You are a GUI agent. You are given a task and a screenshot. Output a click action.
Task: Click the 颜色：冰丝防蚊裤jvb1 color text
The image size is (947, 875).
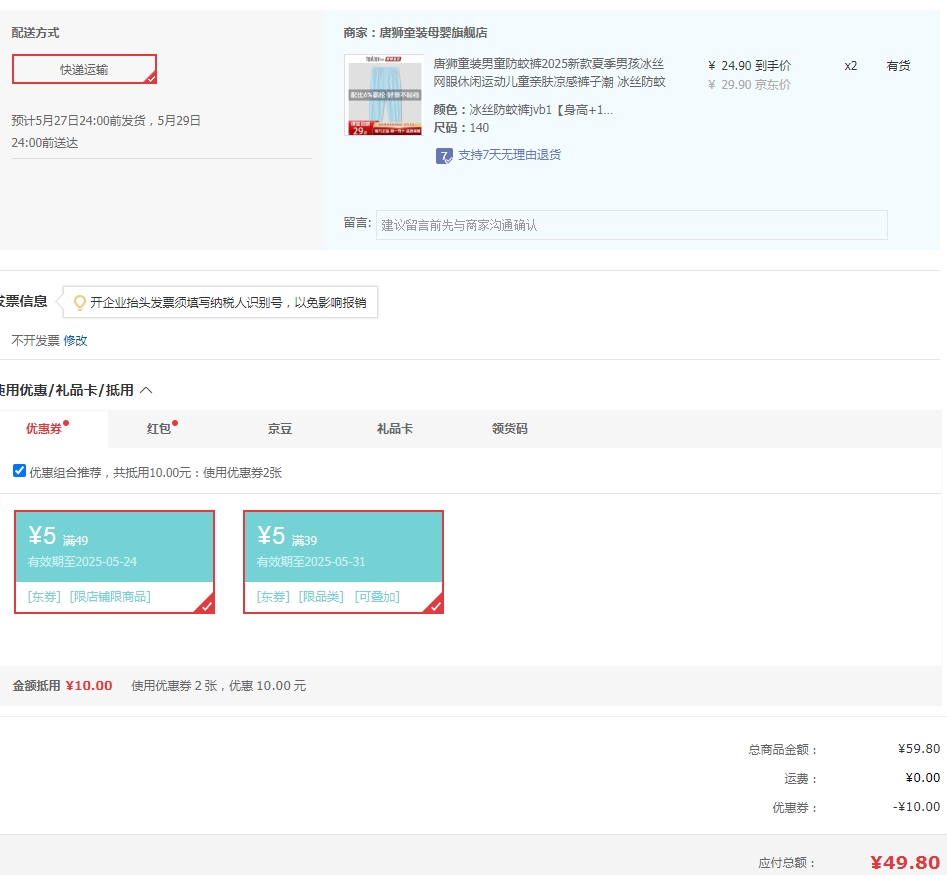pos(523,110)
